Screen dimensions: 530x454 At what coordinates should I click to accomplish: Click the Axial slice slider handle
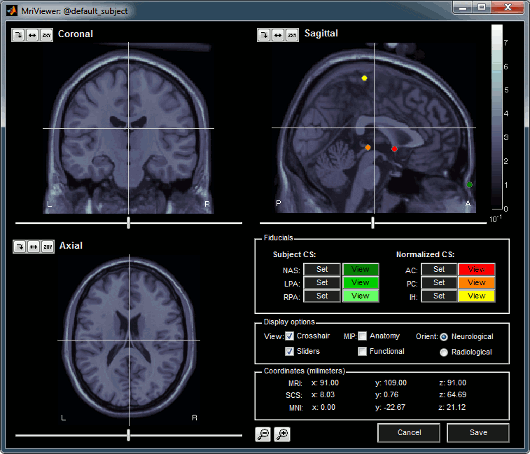tap(128, 435)
